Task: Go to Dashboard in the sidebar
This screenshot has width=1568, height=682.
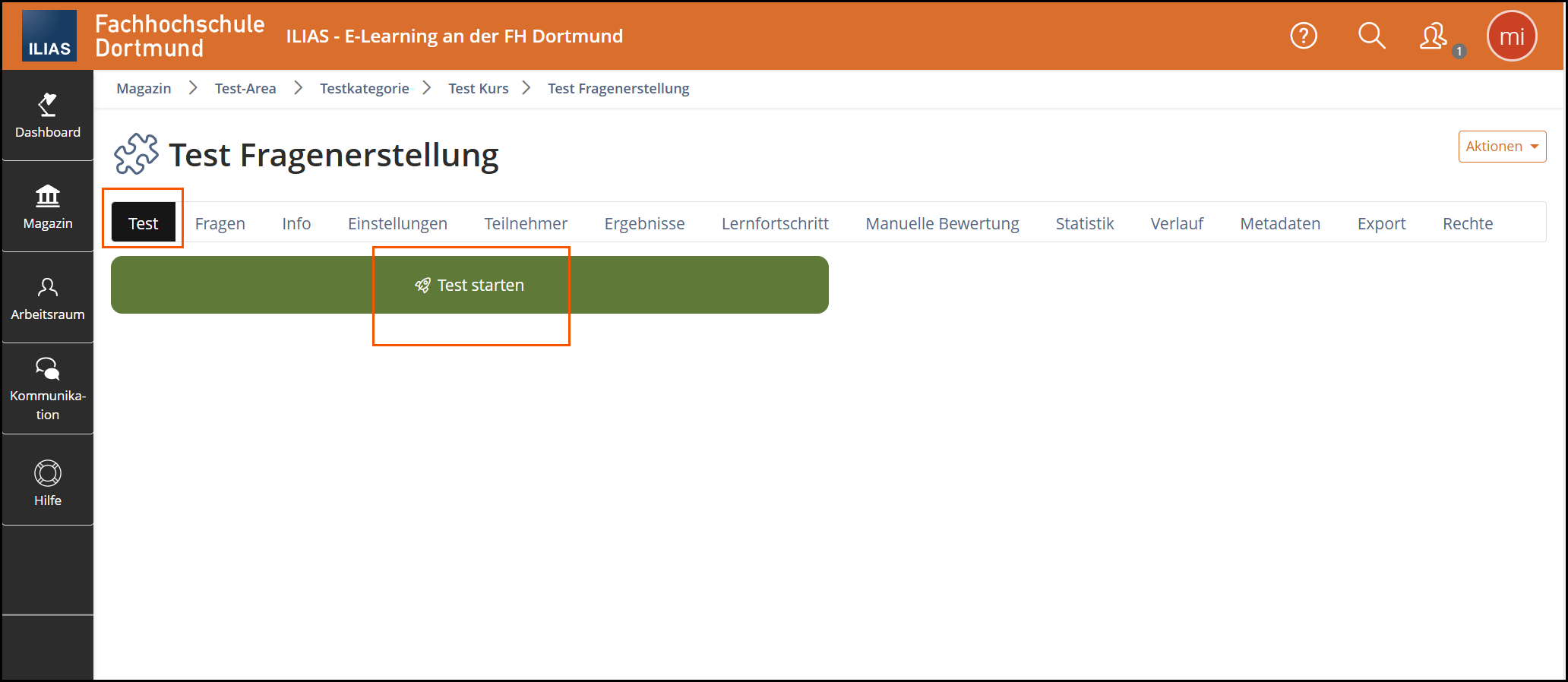Action: pos(47,115)
